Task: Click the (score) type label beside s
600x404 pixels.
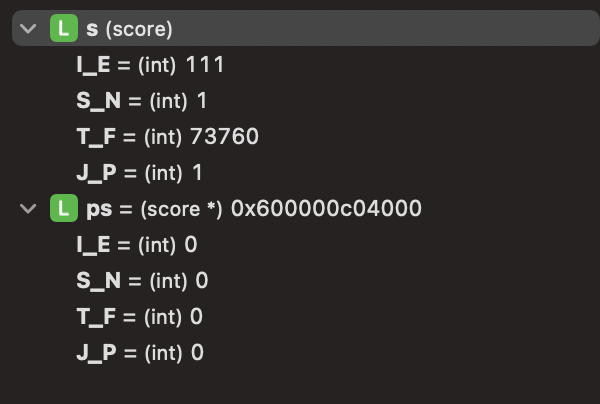Action: tap(139, 29)
